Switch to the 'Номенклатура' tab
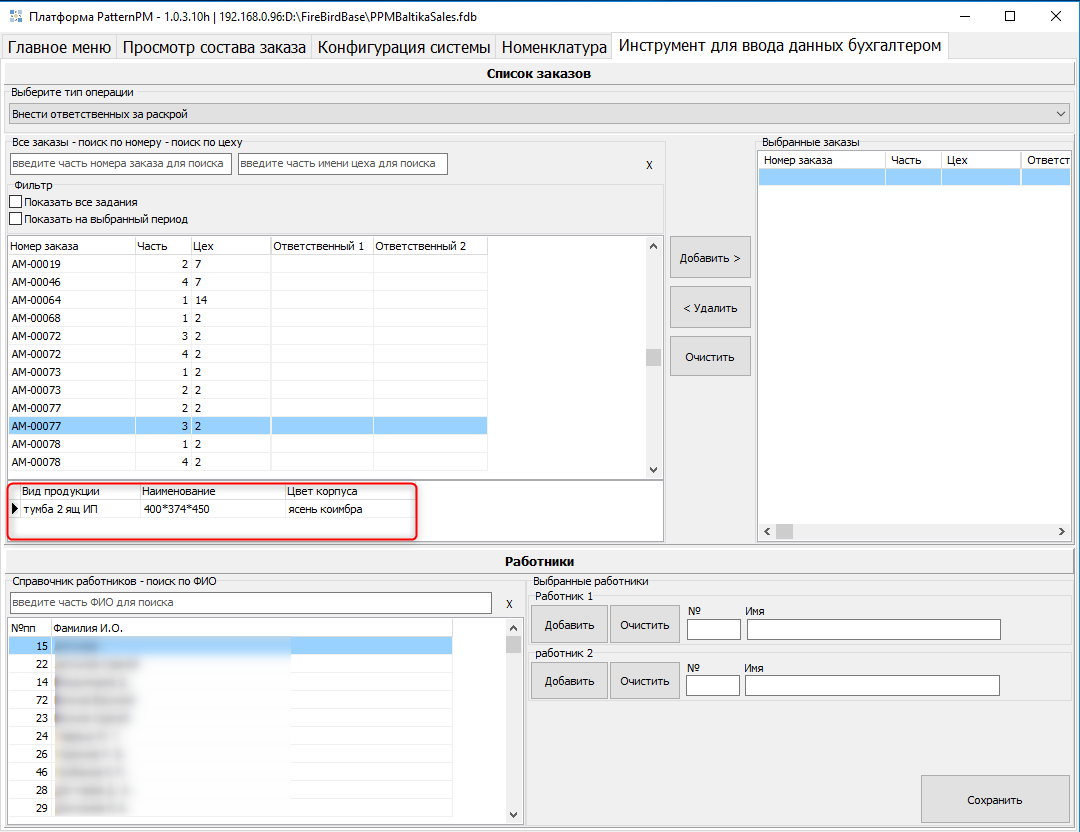The image size is (1080, 832). tap(554, 47)
